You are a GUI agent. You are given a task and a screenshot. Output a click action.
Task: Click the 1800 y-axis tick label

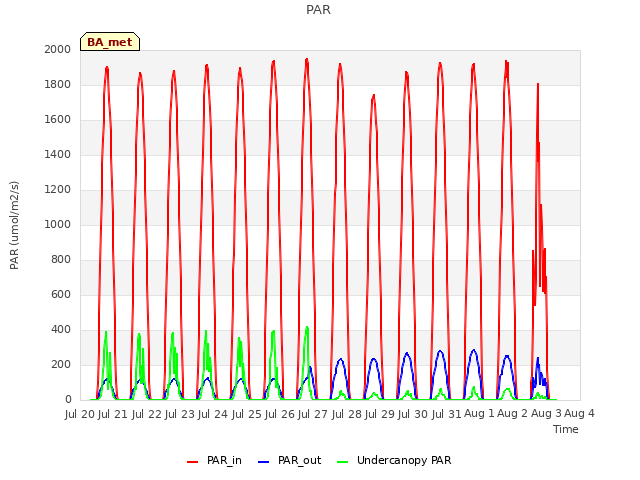tap(58, 84)
